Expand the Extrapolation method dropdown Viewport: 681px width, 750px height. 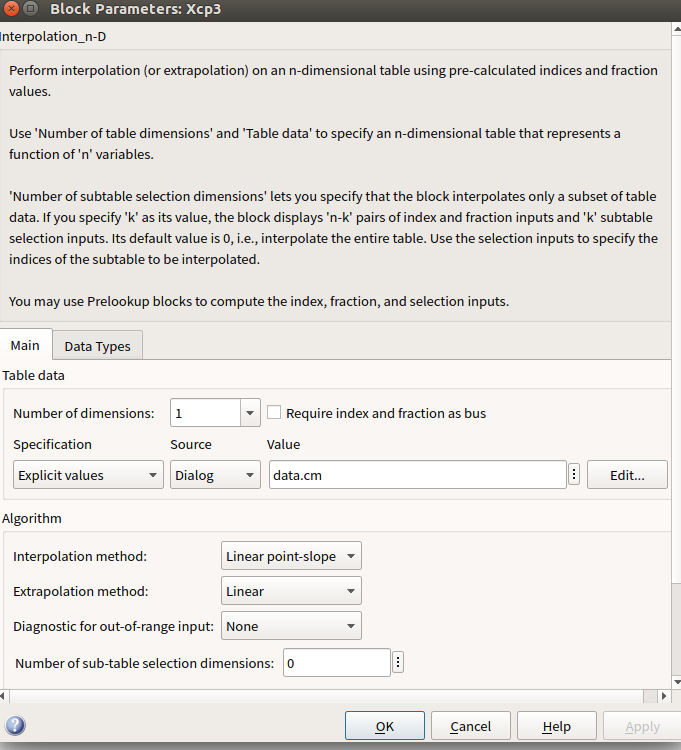coord(291,591)
